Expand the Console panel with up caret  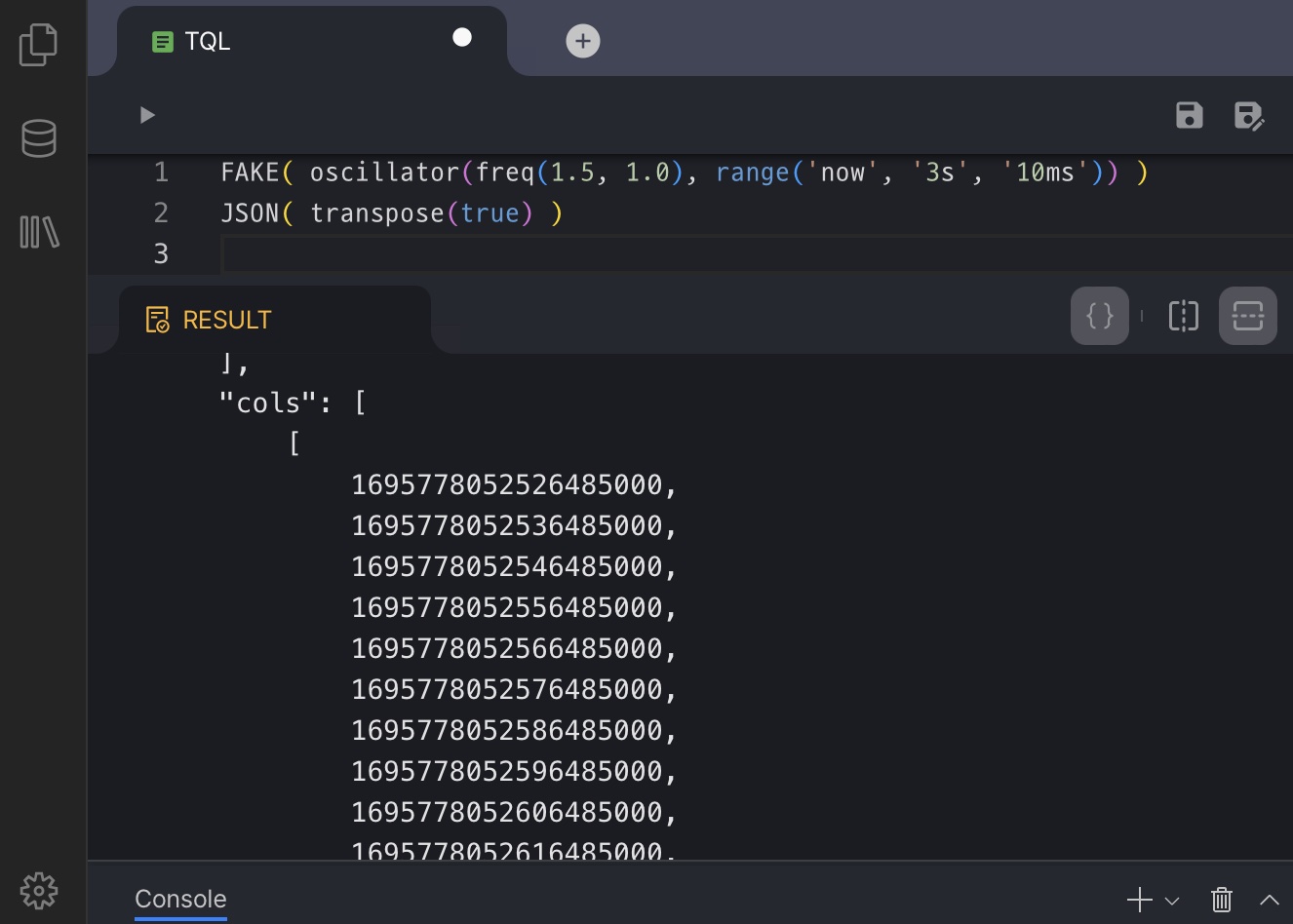pos(1269,900)
